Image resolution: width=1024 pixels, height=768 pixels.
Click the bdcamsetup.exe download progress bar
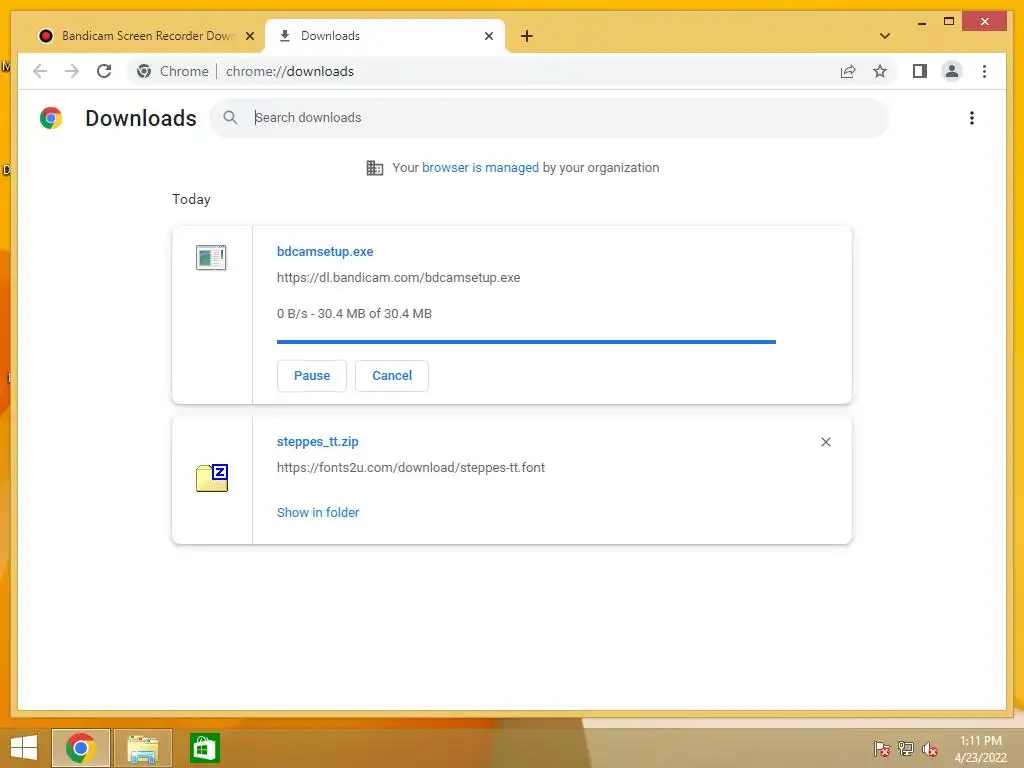(526, 342)
